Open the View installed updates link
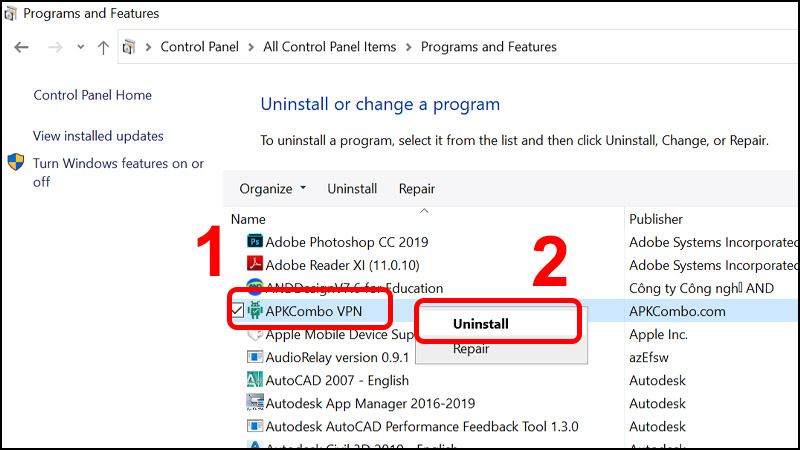Viewport: 800px width, 450px height. (98, 136)
